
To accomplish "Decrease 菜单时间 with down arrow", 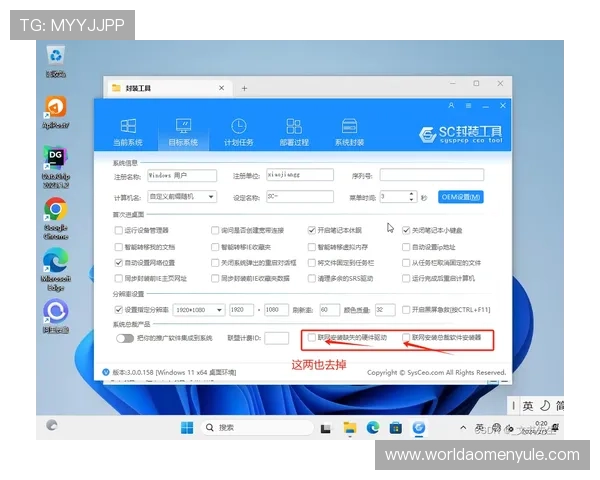I will click(411, 199).
